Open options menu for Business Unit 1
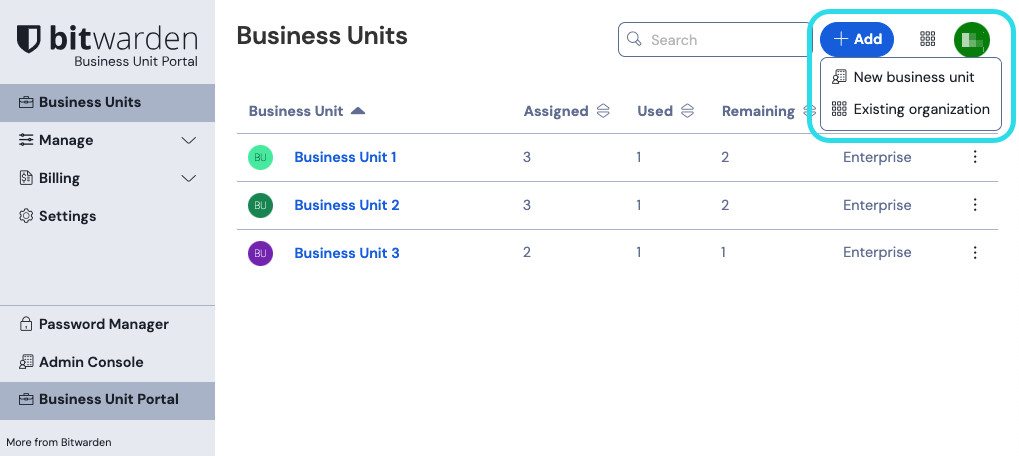 [975, 157]
